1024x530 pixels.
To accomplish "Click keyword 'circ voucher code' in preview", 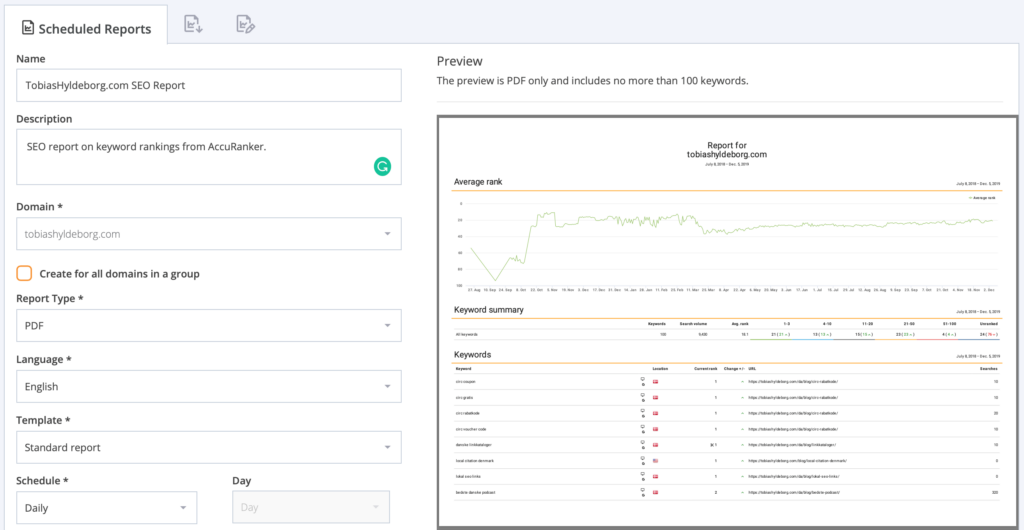I will (471, 429).
